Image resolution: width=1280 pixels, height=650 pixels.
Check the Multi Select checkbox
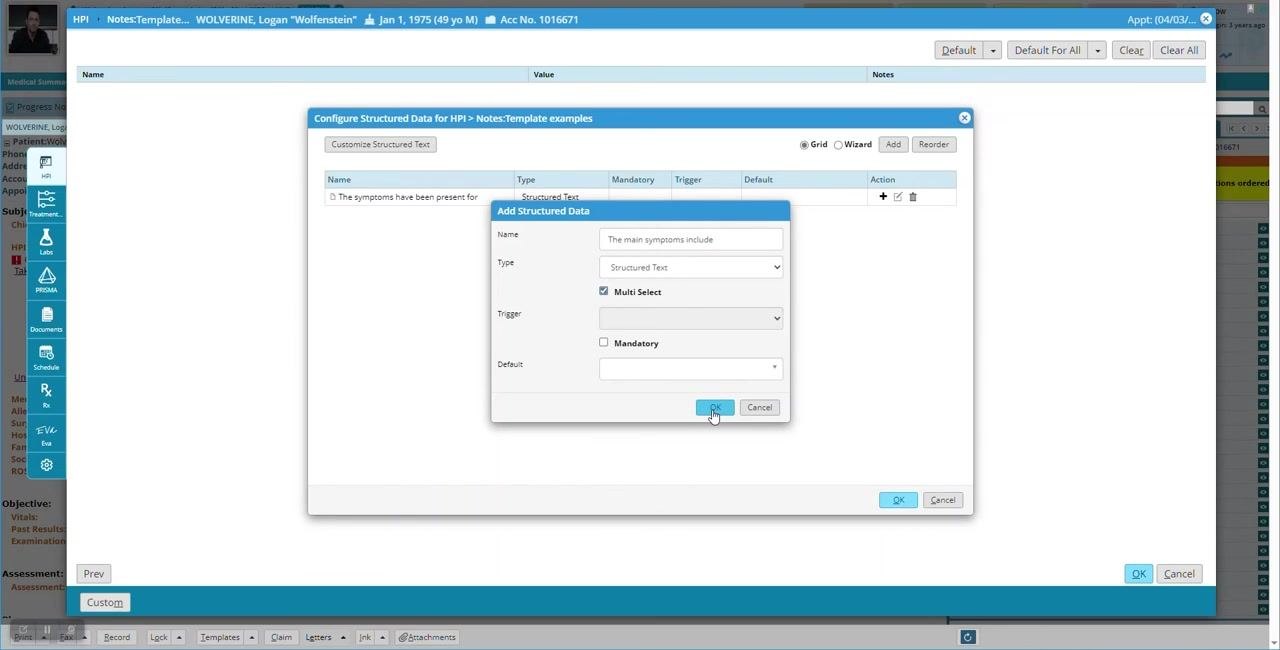(x=604, y=291)
